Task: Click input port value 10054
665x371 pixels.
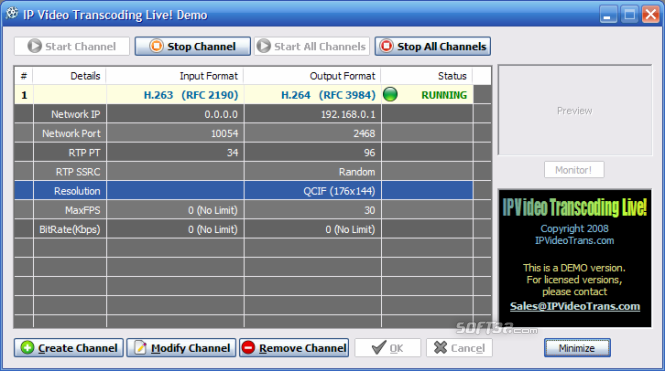Action: [x=224, y=134]
